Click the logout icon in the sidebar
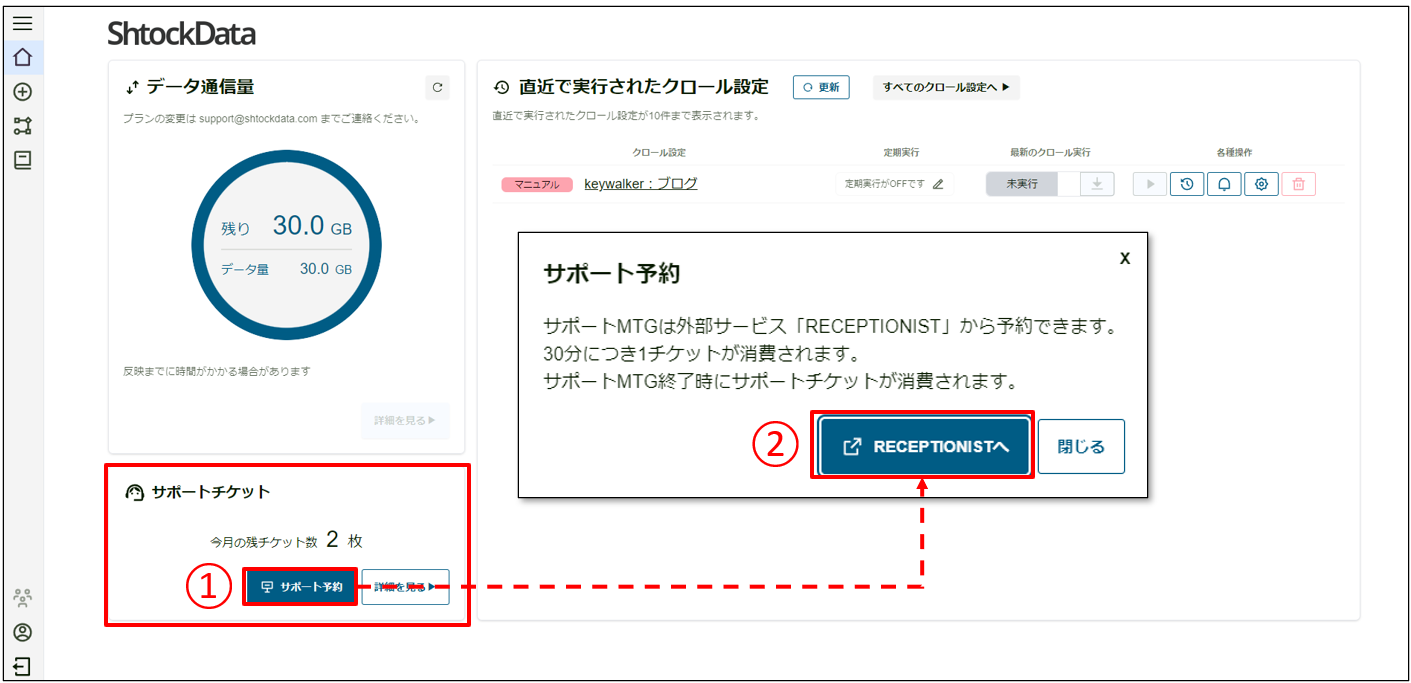The image size is (1411, 683). tap(22, 666)
